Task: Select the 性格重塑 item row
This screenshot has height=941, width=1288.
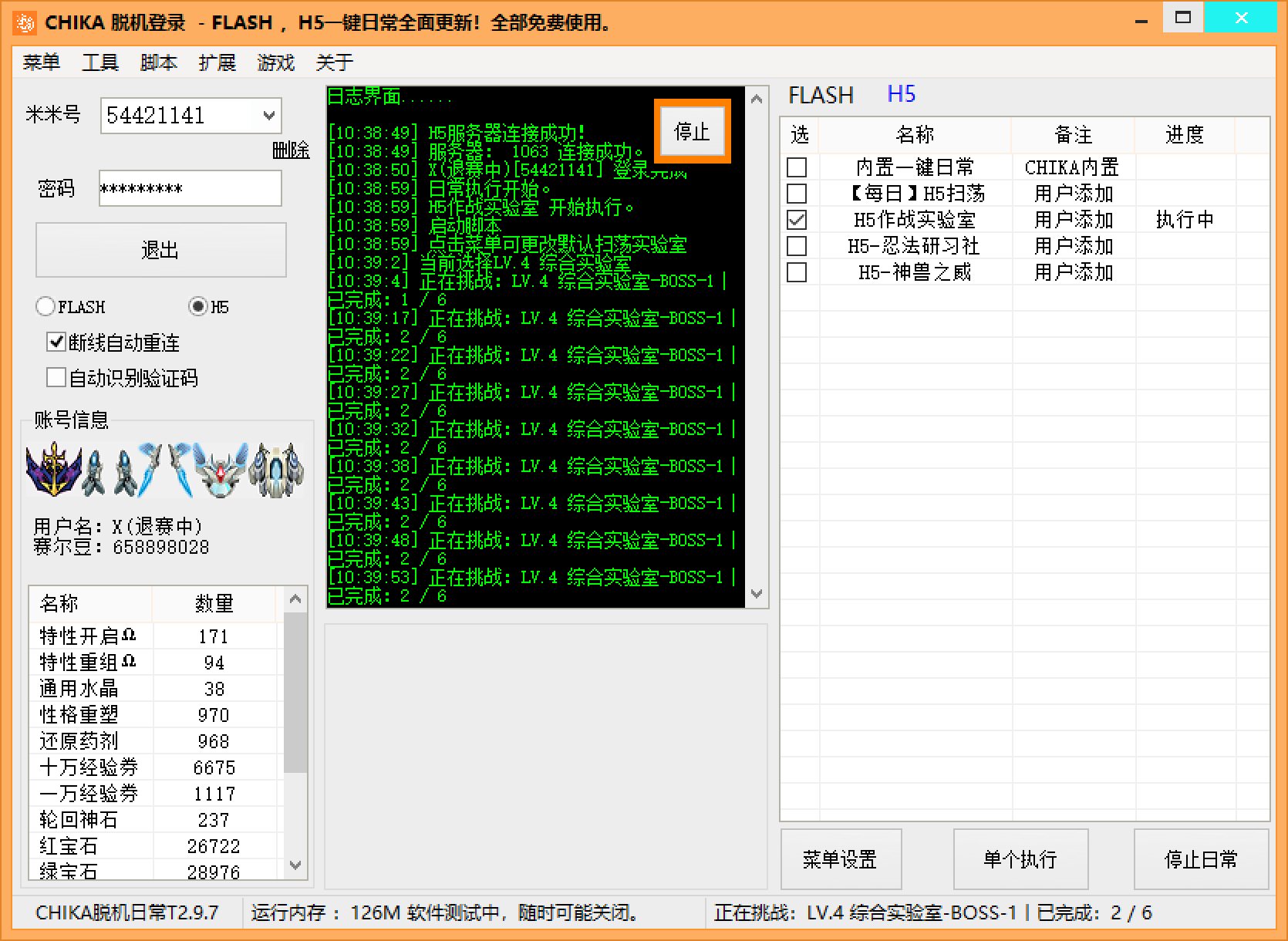Action: coord(157,715)
